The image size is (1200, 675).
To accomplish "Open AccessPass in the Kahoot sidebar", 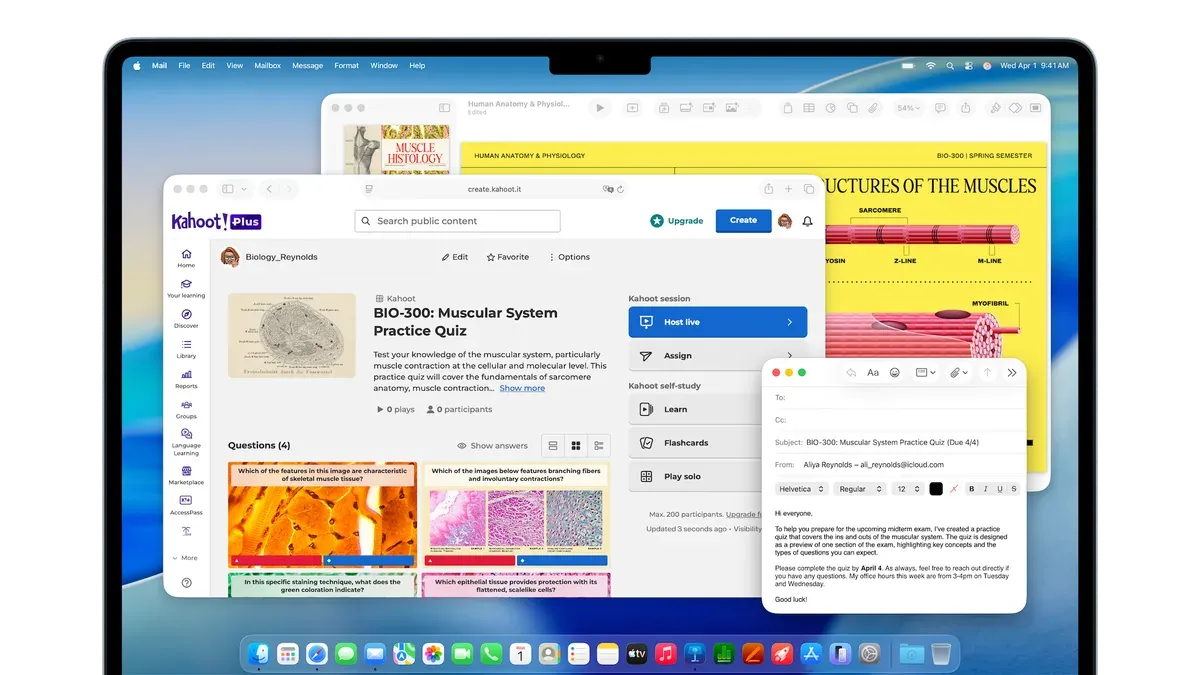I will (186, 504).
